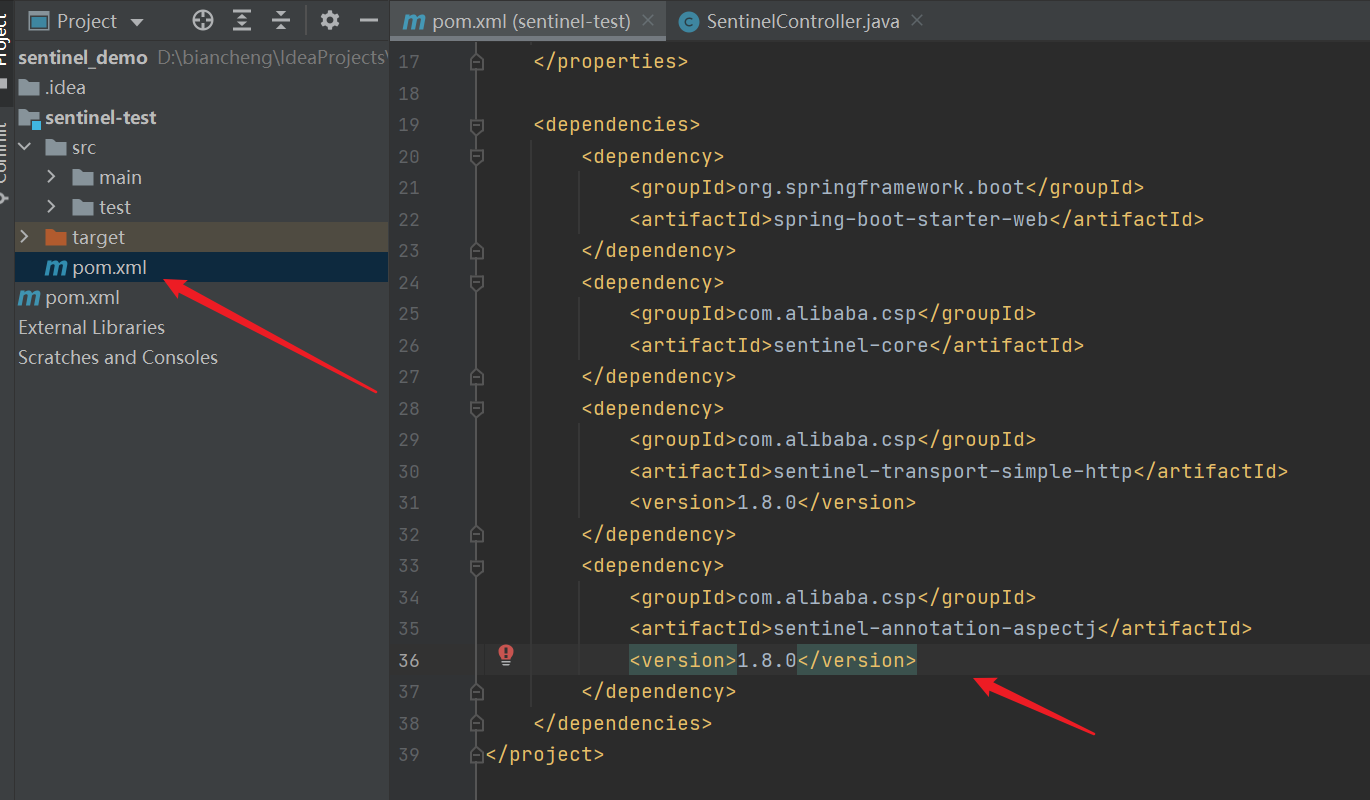Select the highlighted pom.xml under sentinel-test
Viewport: 1370px width, 800px height.
pyautogui.click(x=201, y=267)
